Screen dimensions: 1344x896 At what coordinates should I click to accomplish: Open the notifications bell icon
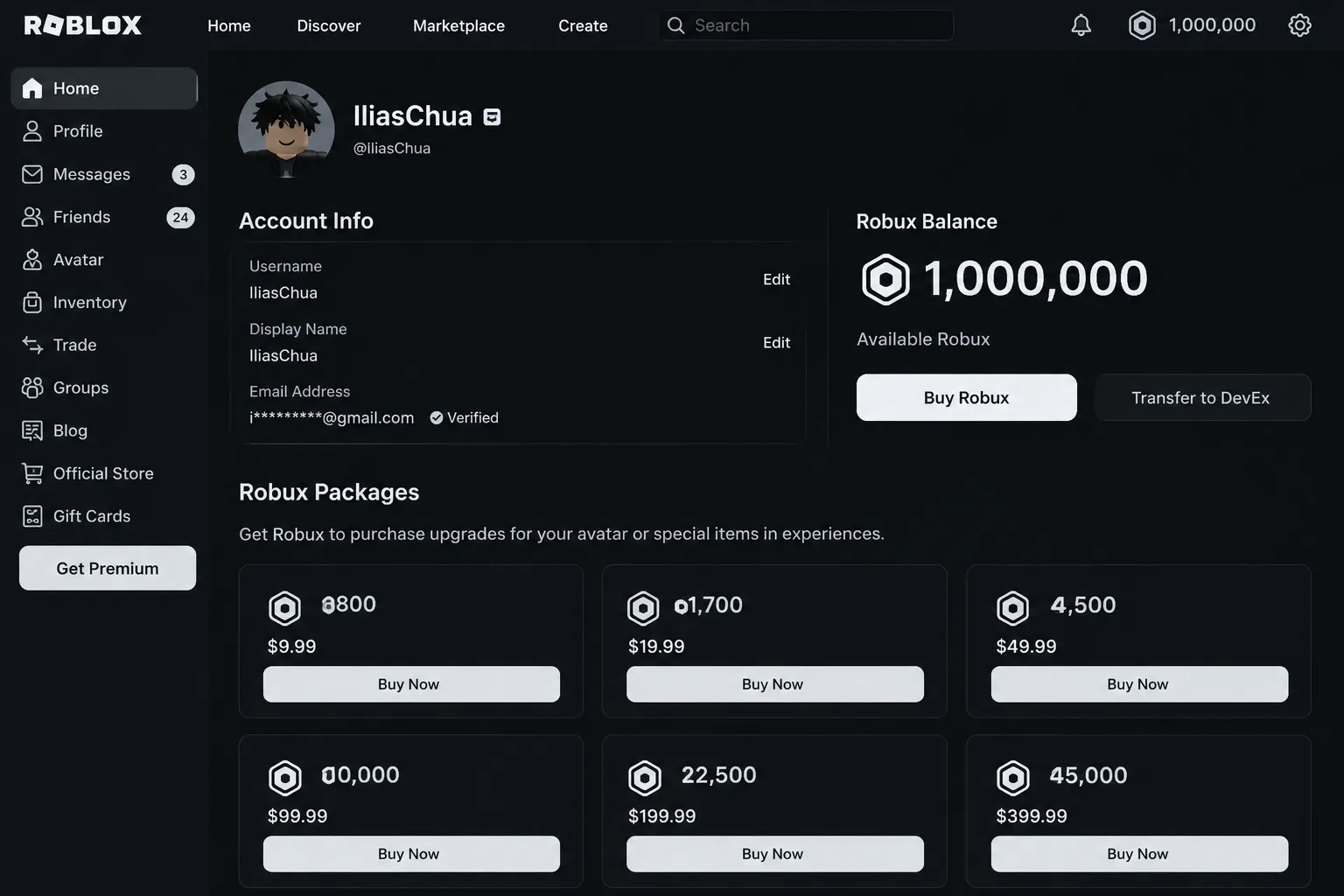click(x=1081, y=25)
